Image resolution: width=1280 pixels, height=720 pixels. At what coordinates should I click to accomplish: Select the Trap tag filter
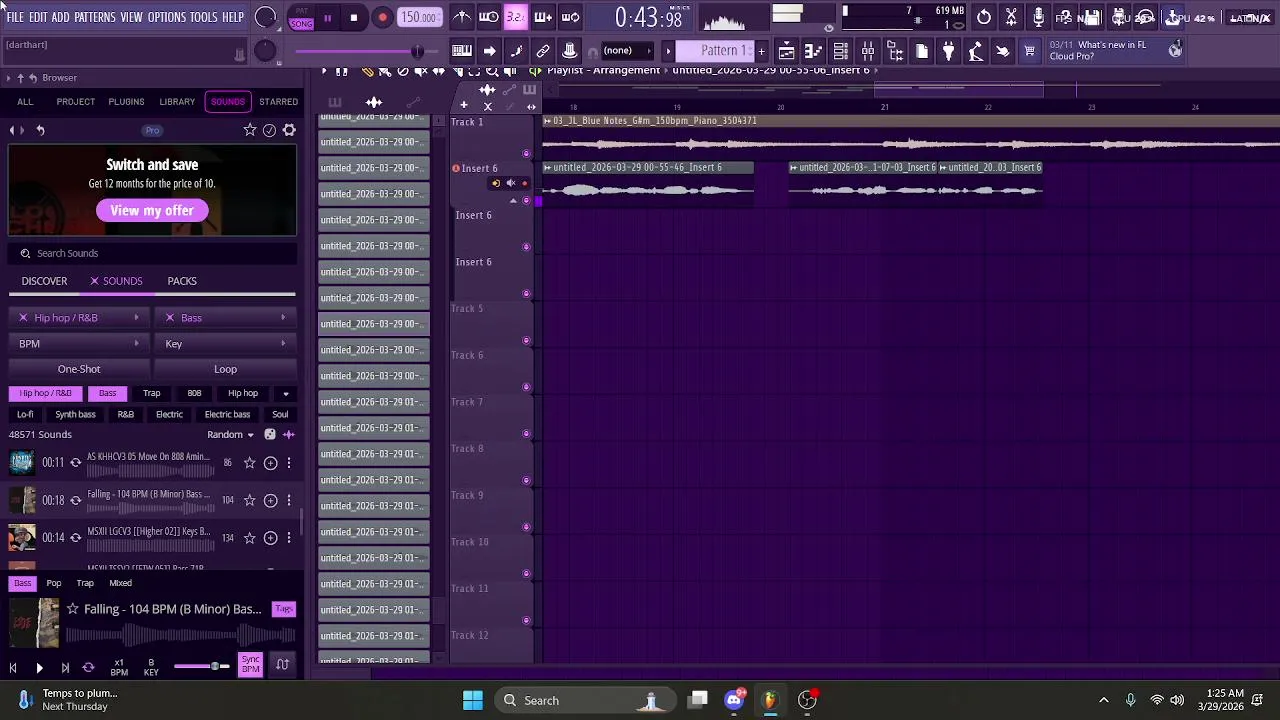point(151,394)
